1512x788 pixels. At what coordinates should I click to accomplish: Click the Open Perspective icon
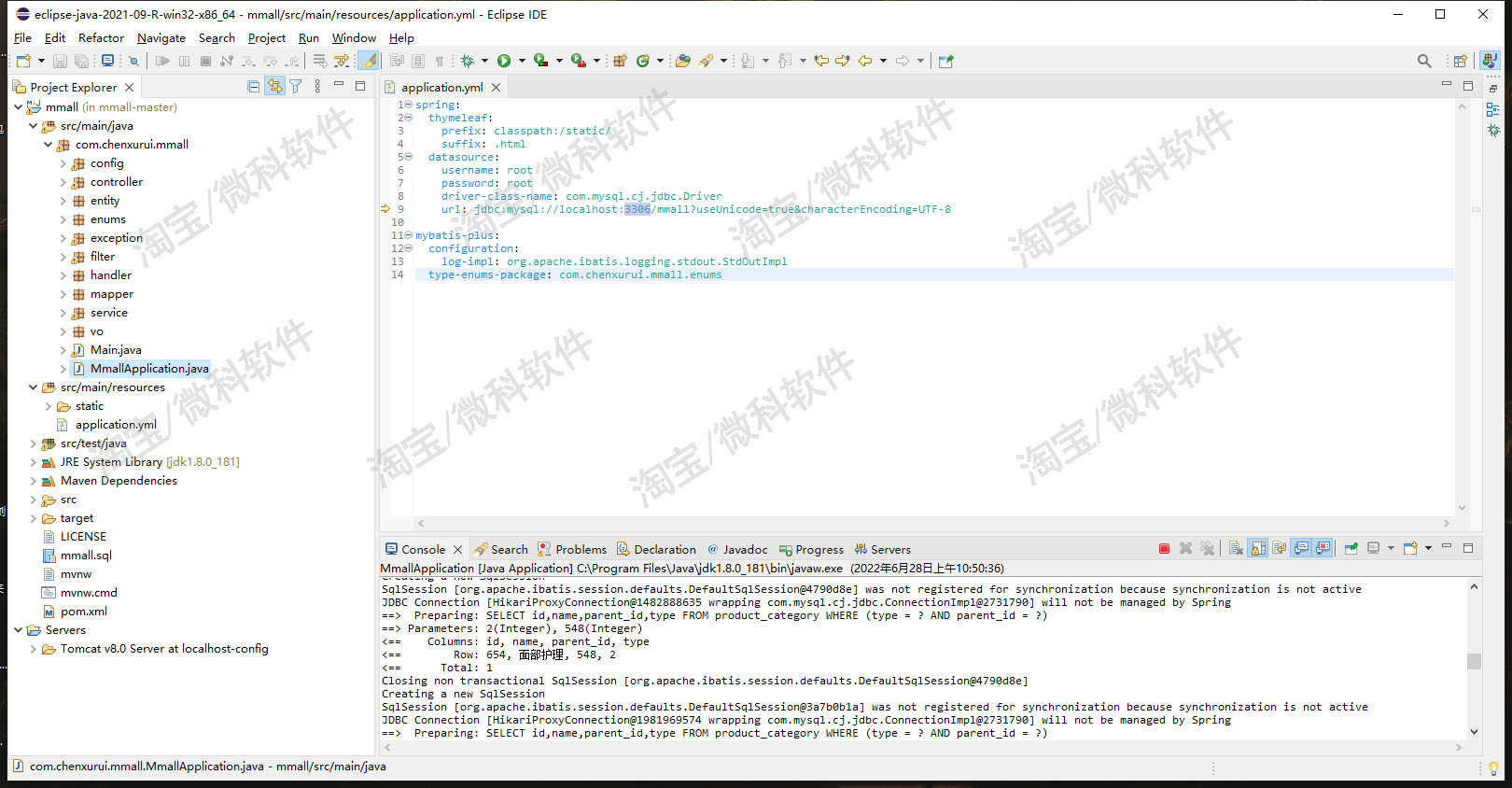coord(1461,61)
